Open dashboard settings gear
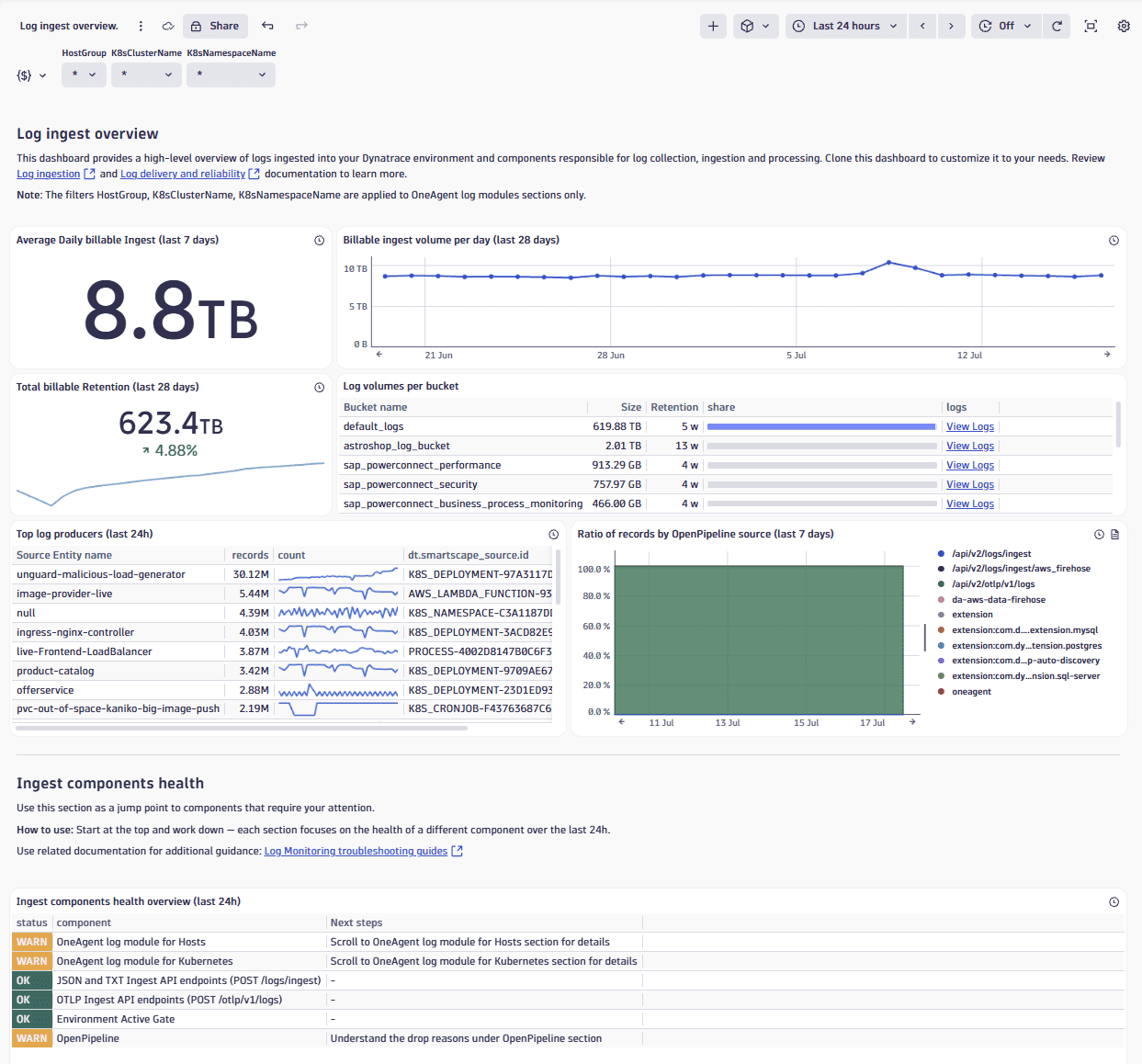Viewport: 1142px width, 1064px height. (1124, 26)
